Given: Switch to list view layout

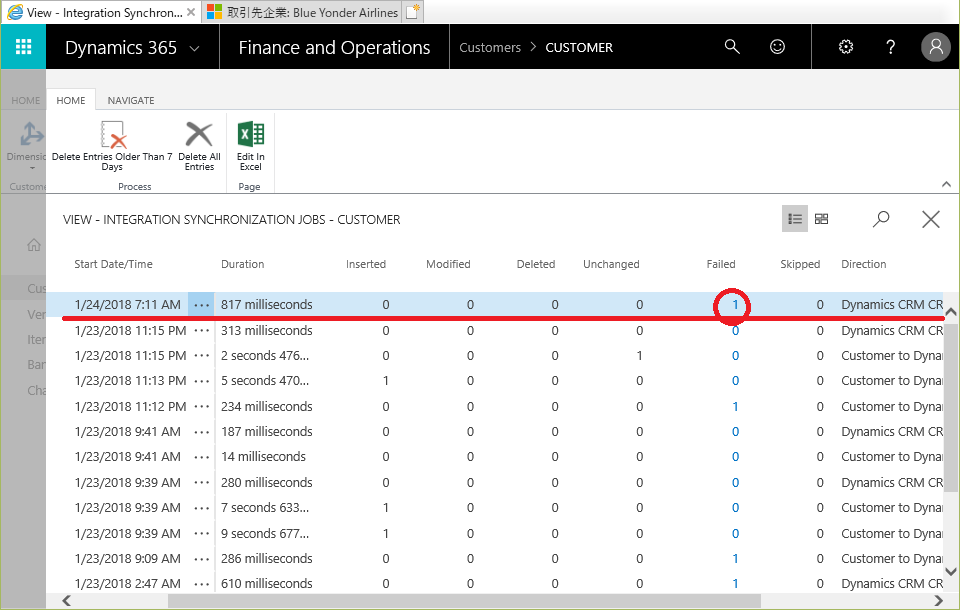Looking at the screenshot, I should 795,219.
